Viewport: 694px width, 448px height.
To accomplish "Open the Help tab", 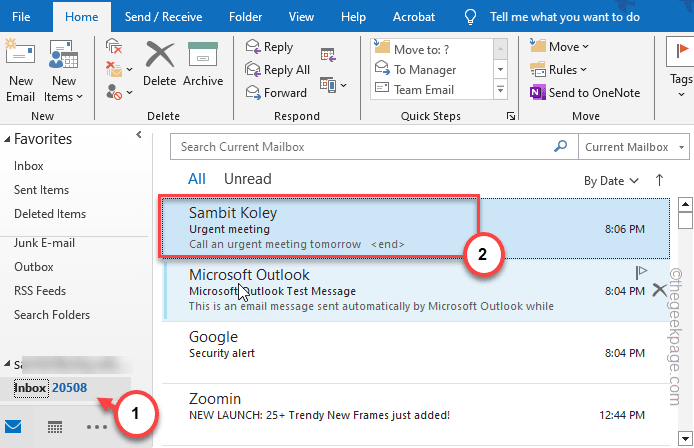I will pos(353,17).
